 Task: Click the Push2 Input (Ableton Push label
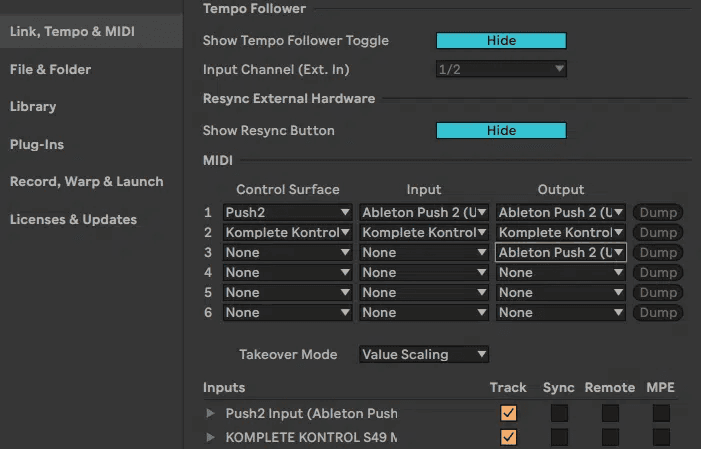pyautogui.click(x=312, y=414)
